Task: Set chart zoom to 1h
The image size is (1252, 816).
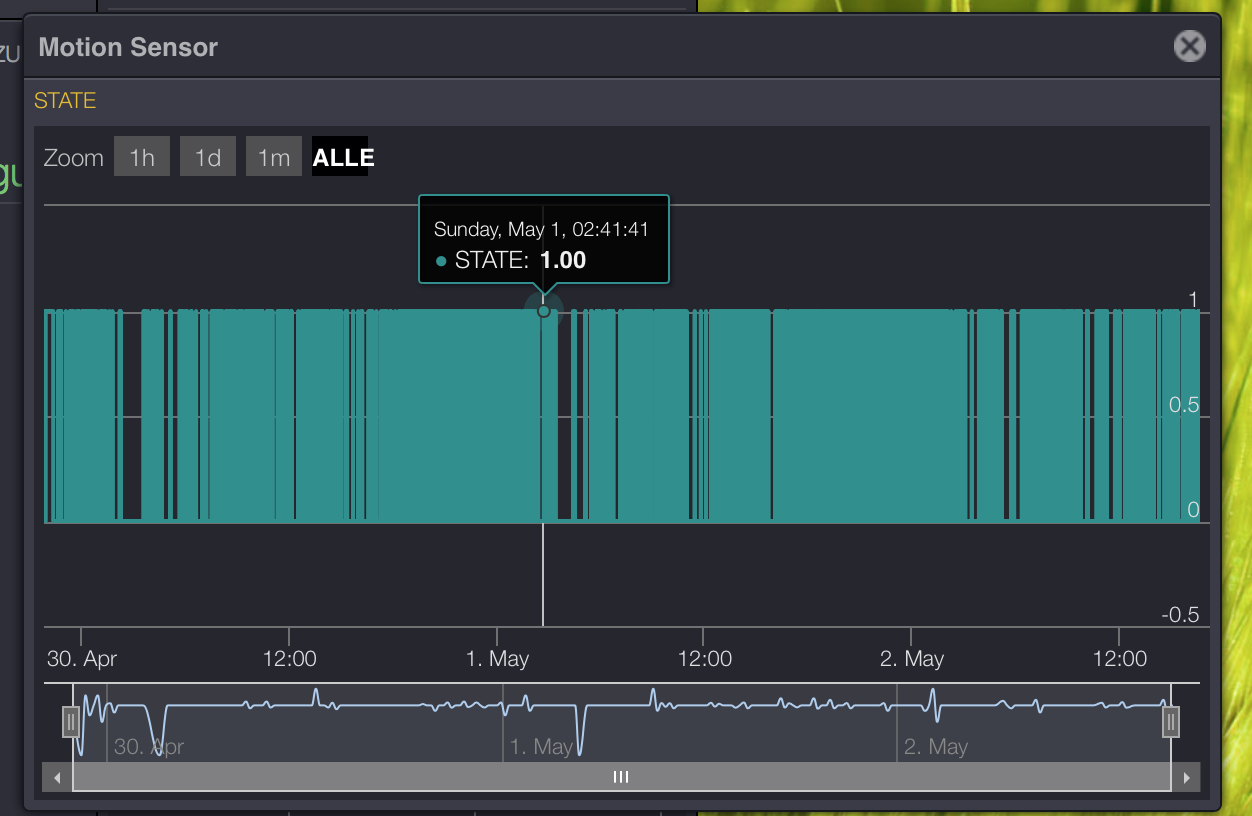Action: coord(142,157)
